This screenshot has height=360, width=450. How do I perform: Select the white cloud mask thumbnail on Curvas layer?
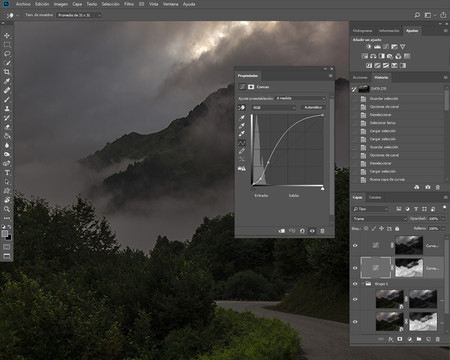[409, 268]
